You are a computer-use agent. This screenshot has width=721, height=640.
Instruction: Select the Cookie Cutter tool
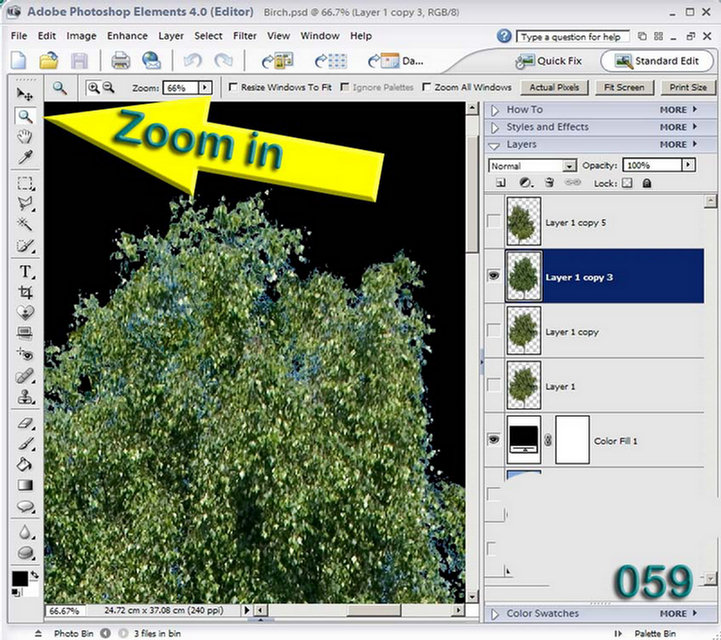tap(25, 313)
